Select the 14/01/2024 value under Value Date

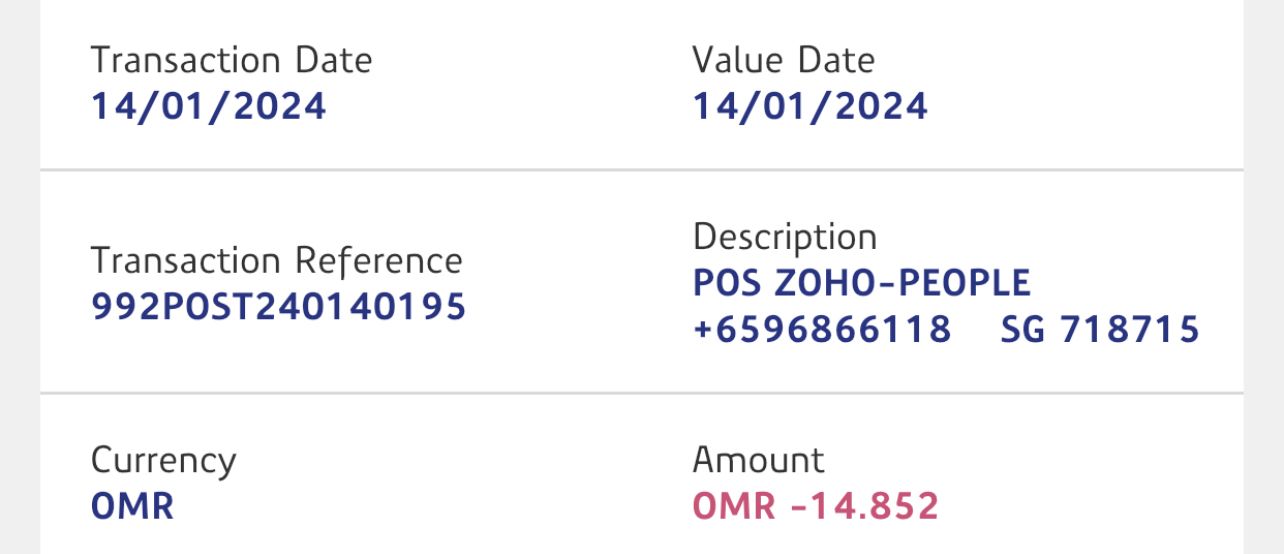(x=810, y=107)
